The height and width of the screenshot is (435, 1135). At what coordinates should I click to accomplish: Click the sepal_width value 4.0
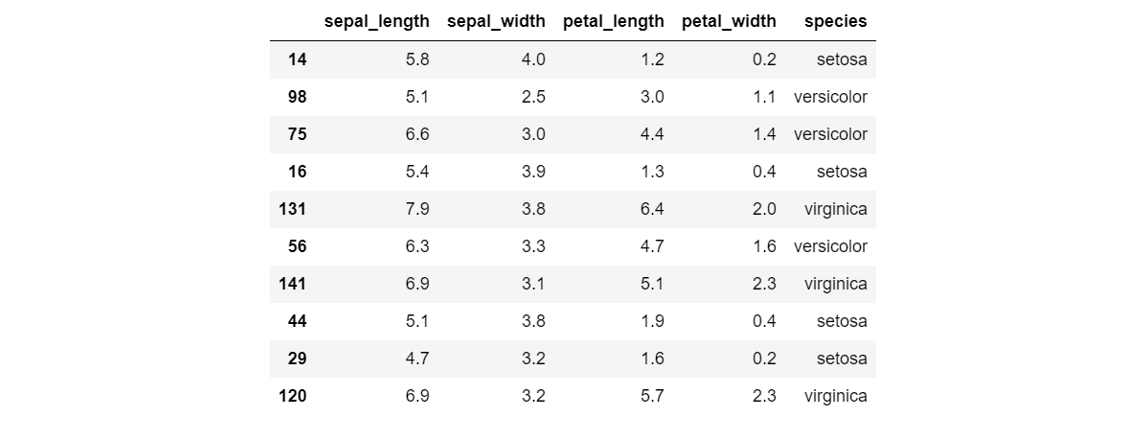(x=533, y=59)
